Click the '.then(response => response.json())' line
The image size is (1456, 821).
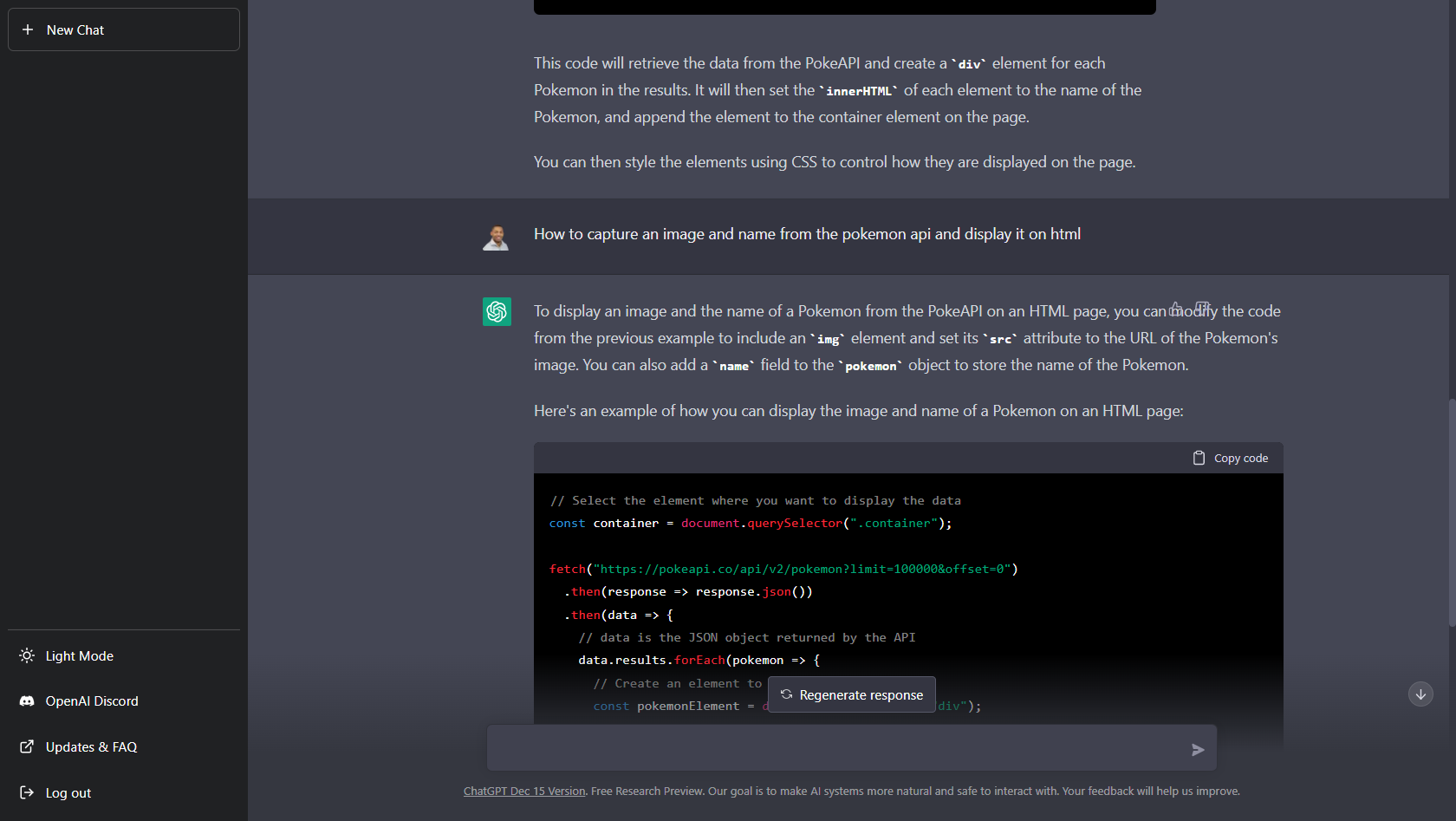tap(688, 591)
